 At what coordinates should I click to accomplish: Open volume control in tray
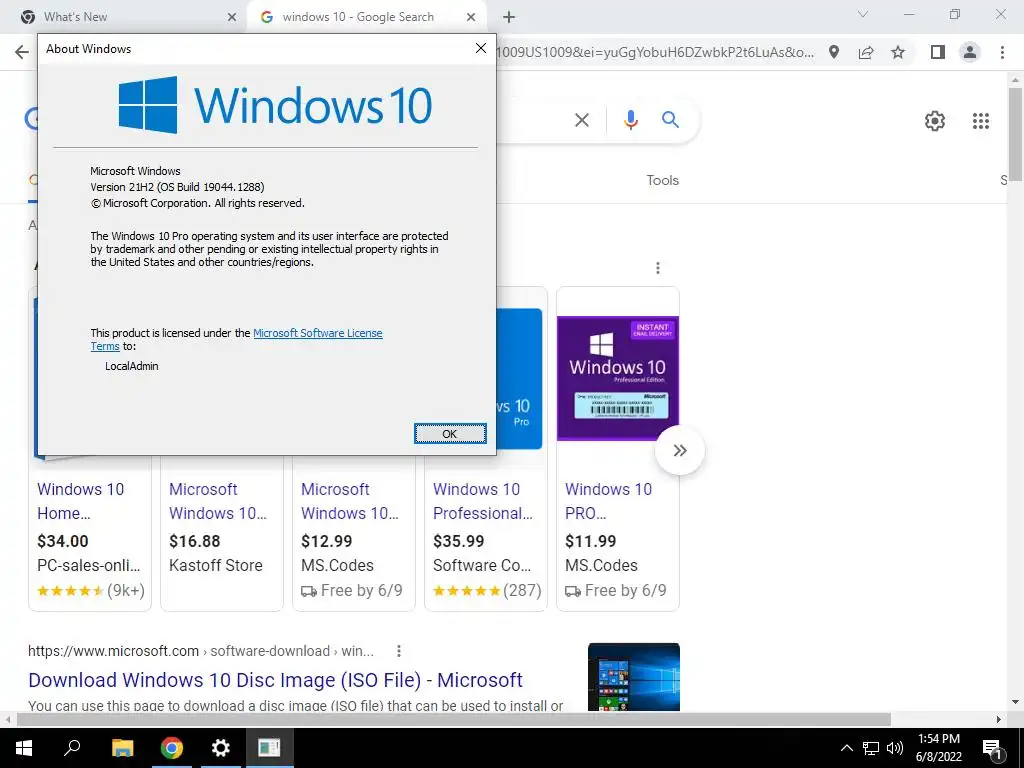pyautogui.click(x=895, y=748)
